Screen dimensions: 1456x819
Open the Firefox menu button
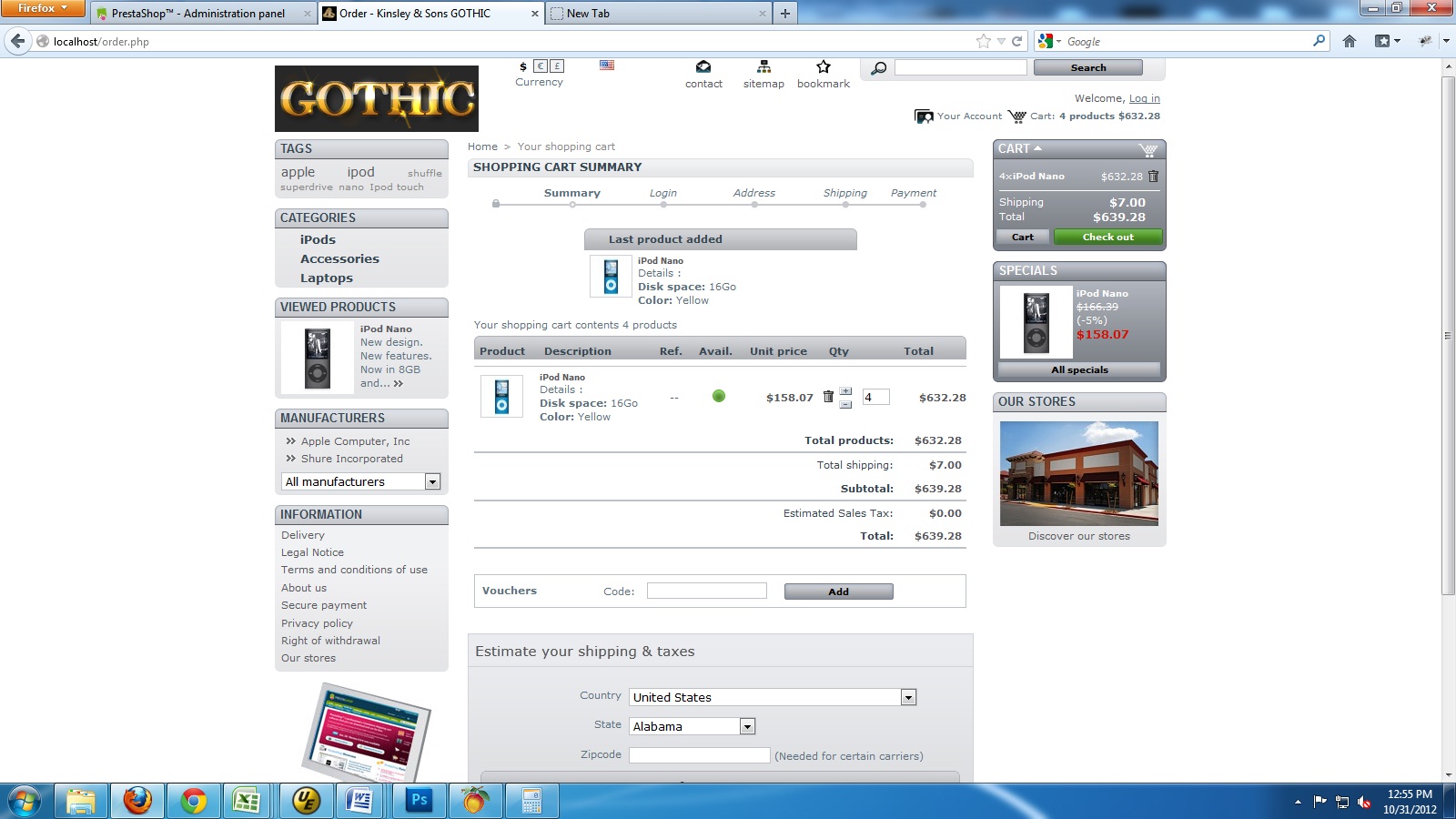point(43,8)
